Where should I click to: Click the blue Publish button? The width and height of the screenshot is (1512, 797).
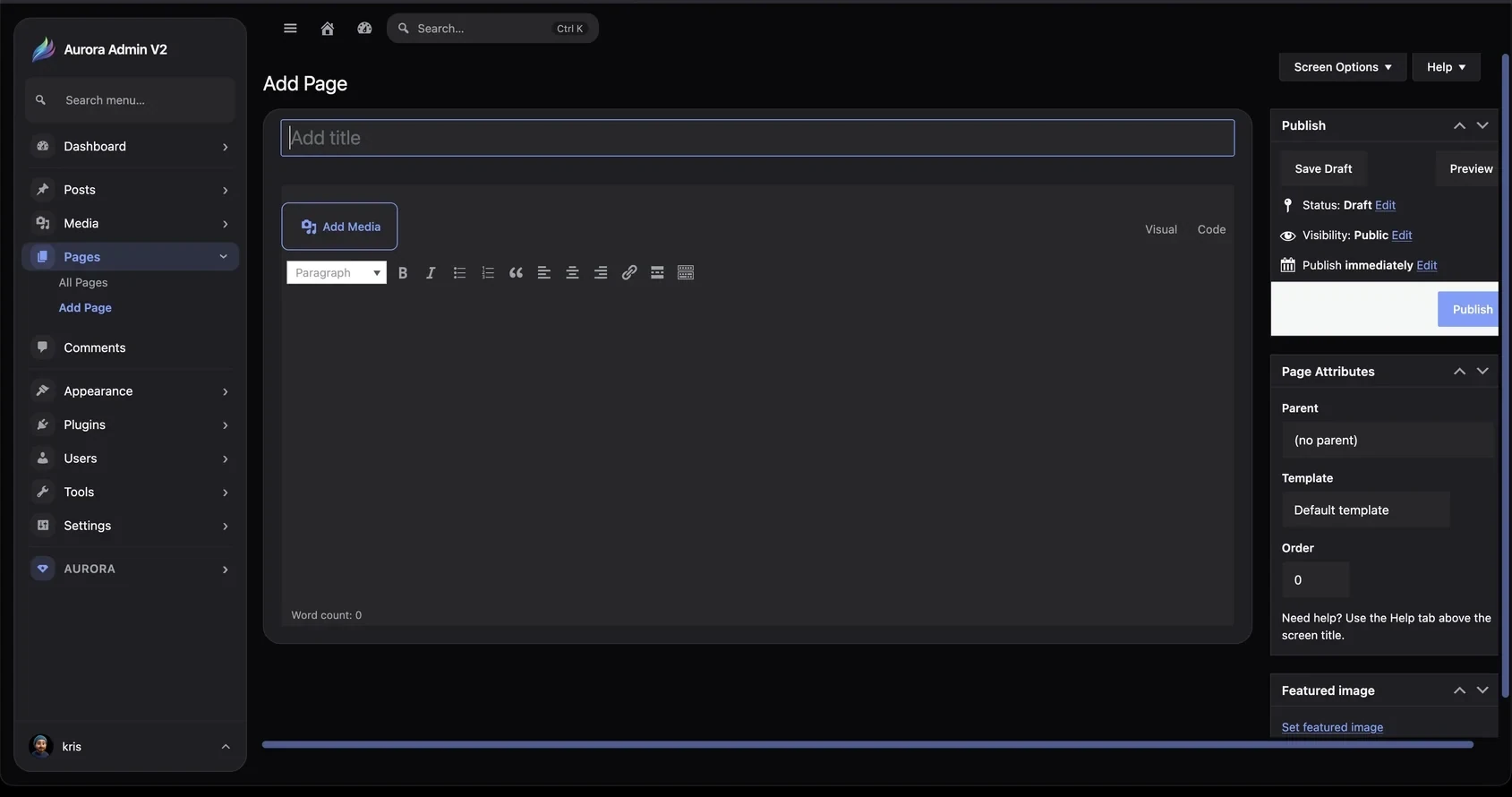[x=1469, y=310]
